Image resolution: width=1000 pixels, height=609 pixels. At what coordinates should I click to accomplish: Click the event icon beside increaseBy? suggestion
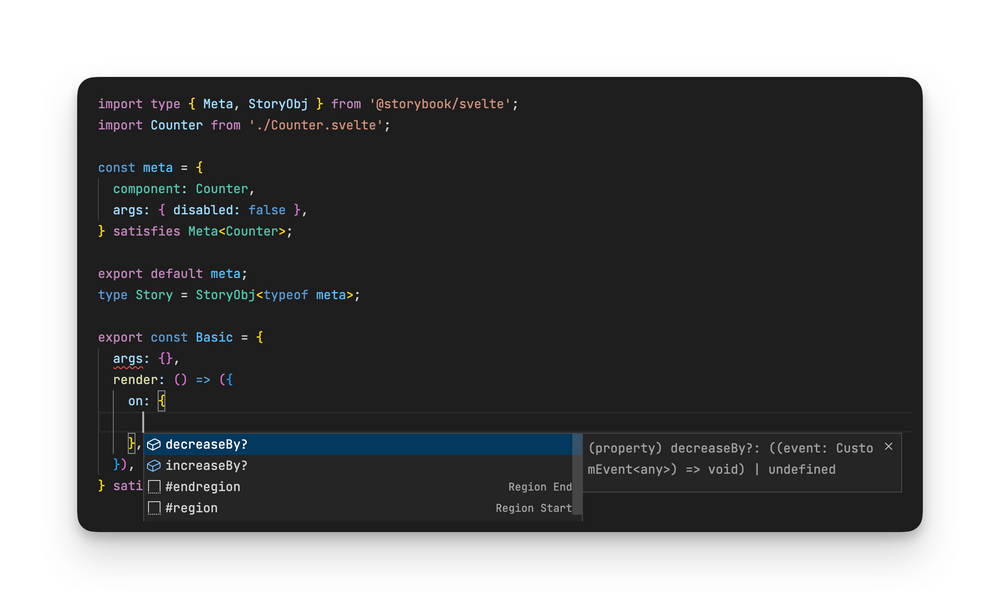(x=155, y=465)
